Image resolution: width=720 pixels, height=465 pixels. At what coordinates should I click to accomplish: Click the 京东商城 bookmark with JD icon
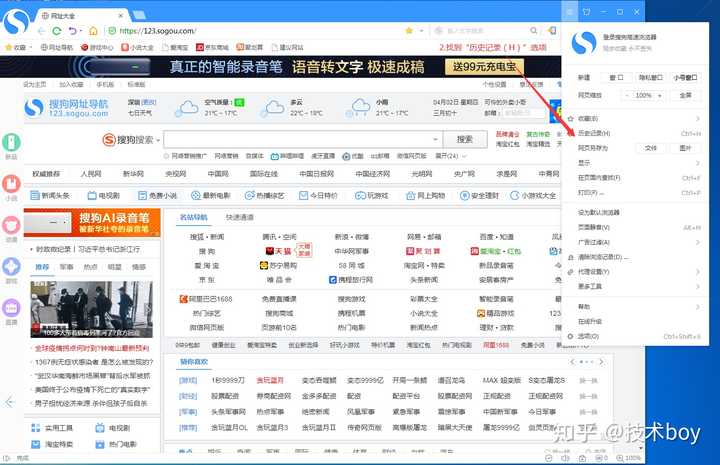tap(212, 47)
